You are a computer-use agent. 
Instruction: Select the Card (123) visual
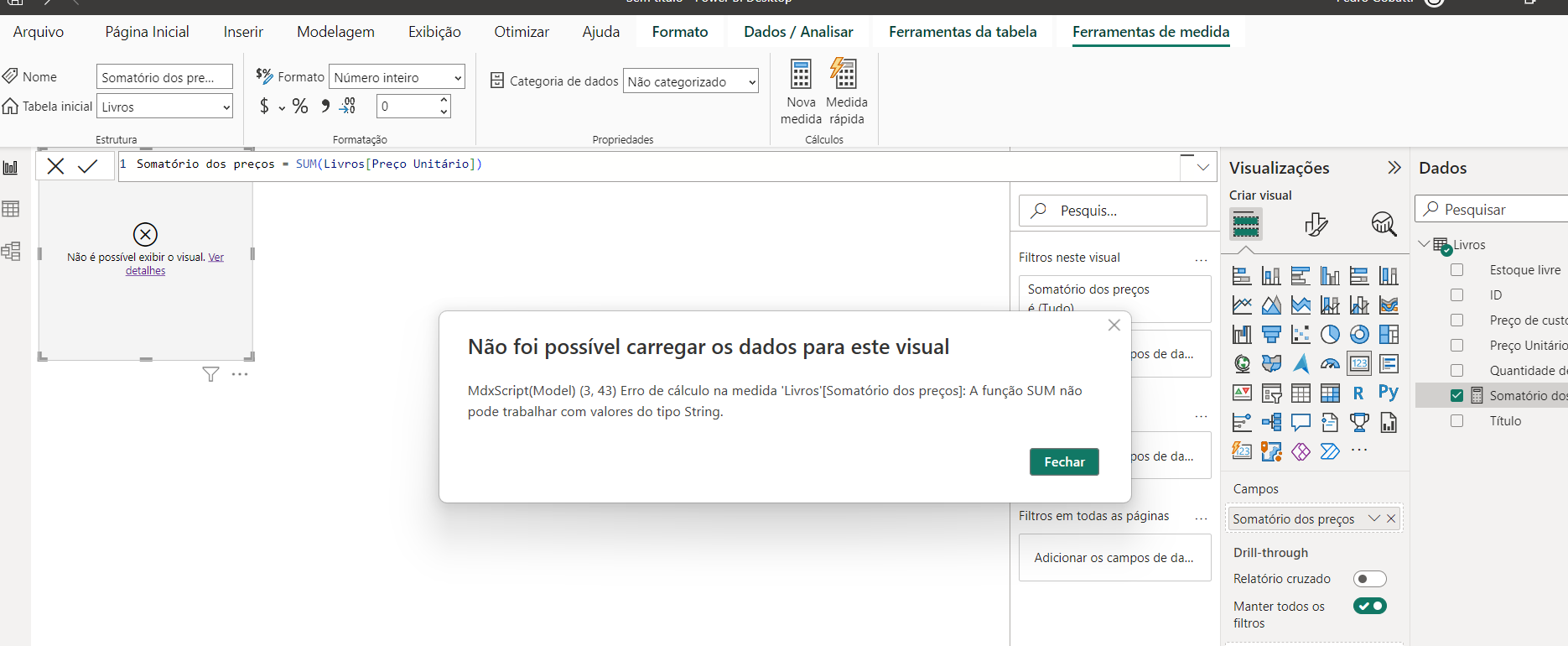(x=1359, y=364)
